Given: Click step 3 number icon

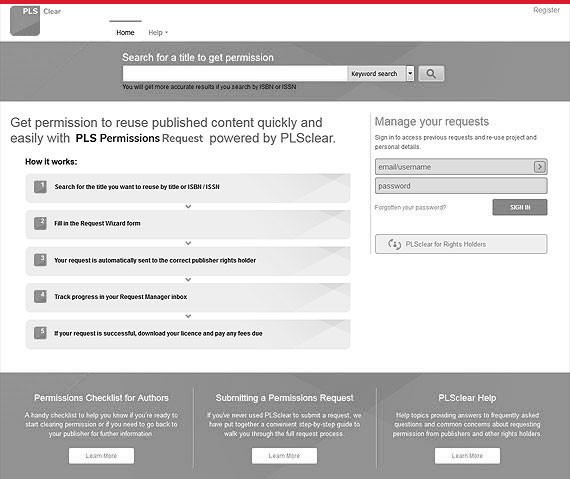Looking at the screenshot, I should click(40, 260).
